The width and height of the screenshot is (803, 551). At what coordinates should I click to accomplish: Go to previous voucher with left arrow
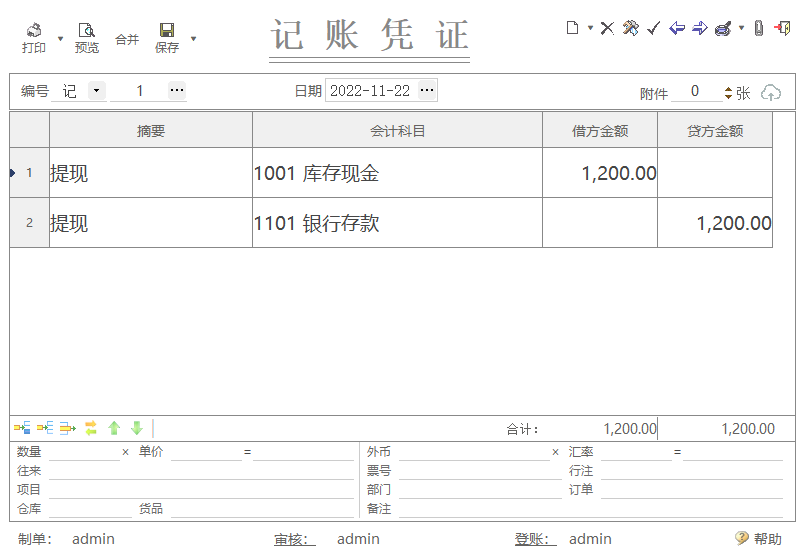coord(677,28)
